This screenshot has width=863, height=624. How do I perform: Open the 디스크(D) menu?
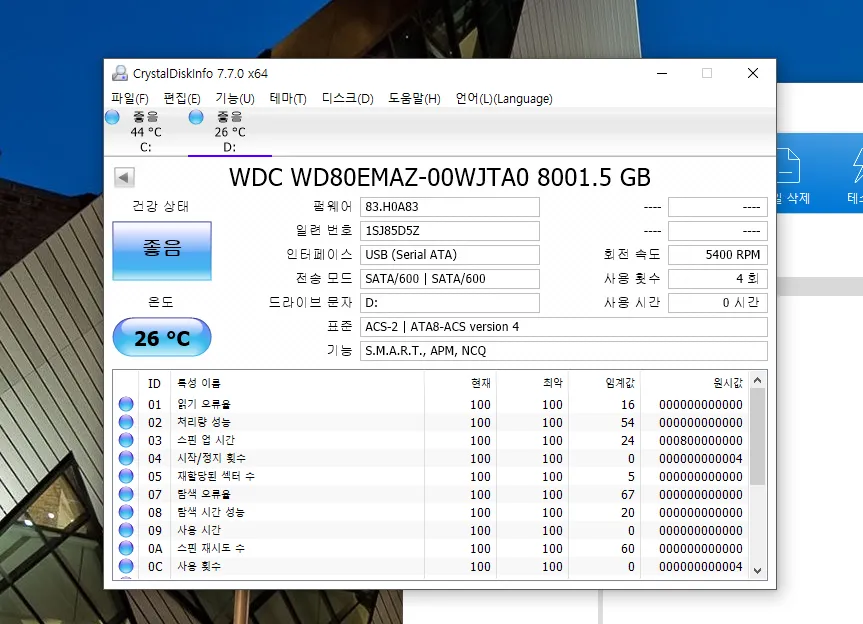point(347,98)
